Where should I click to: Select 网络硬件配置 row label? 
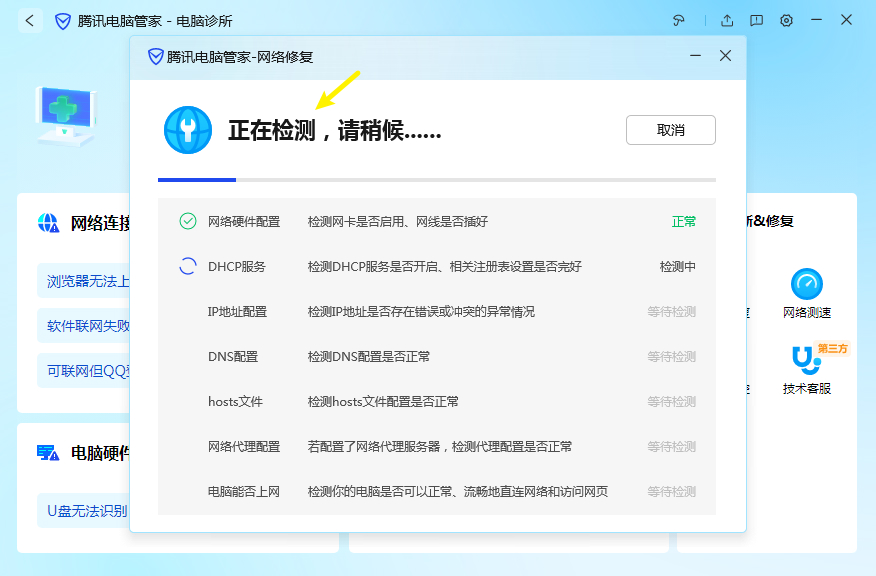244,222
